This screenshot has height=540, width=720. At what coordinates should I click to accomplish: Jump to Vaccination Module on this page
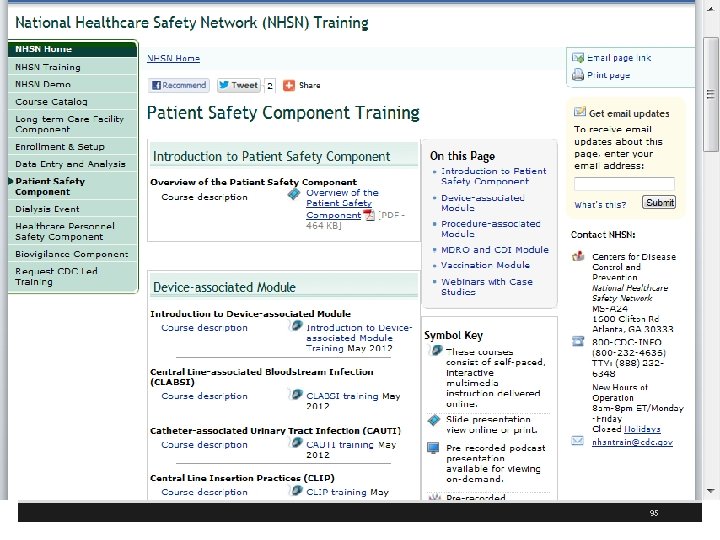coord(485,265)
